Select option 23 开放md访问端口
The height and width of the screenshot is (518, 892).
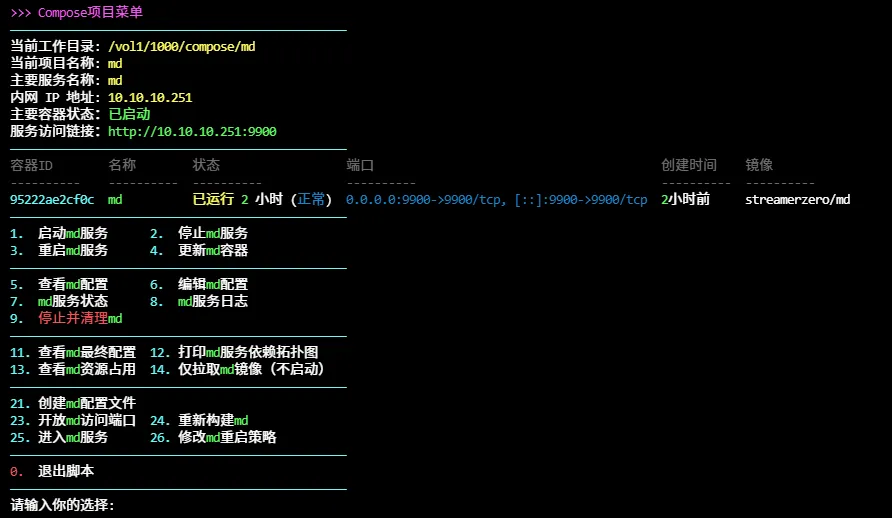(86, 420)
